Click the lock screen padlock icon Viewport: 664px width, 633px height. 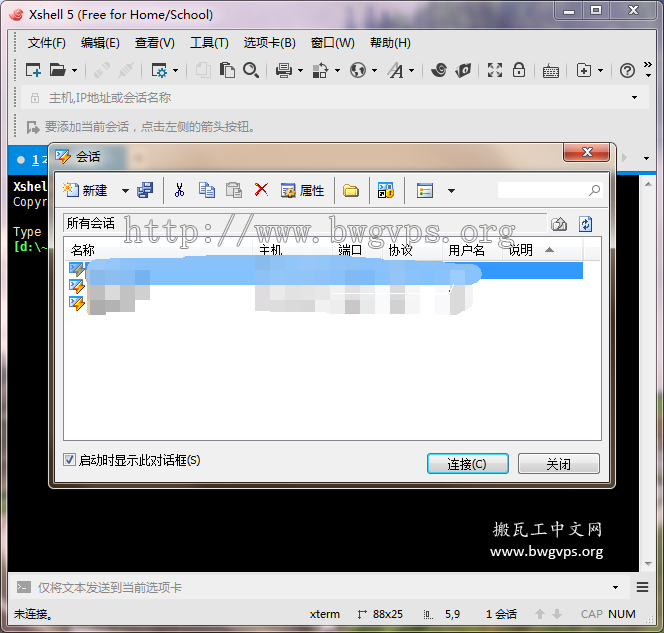click(x=519, y=70)
